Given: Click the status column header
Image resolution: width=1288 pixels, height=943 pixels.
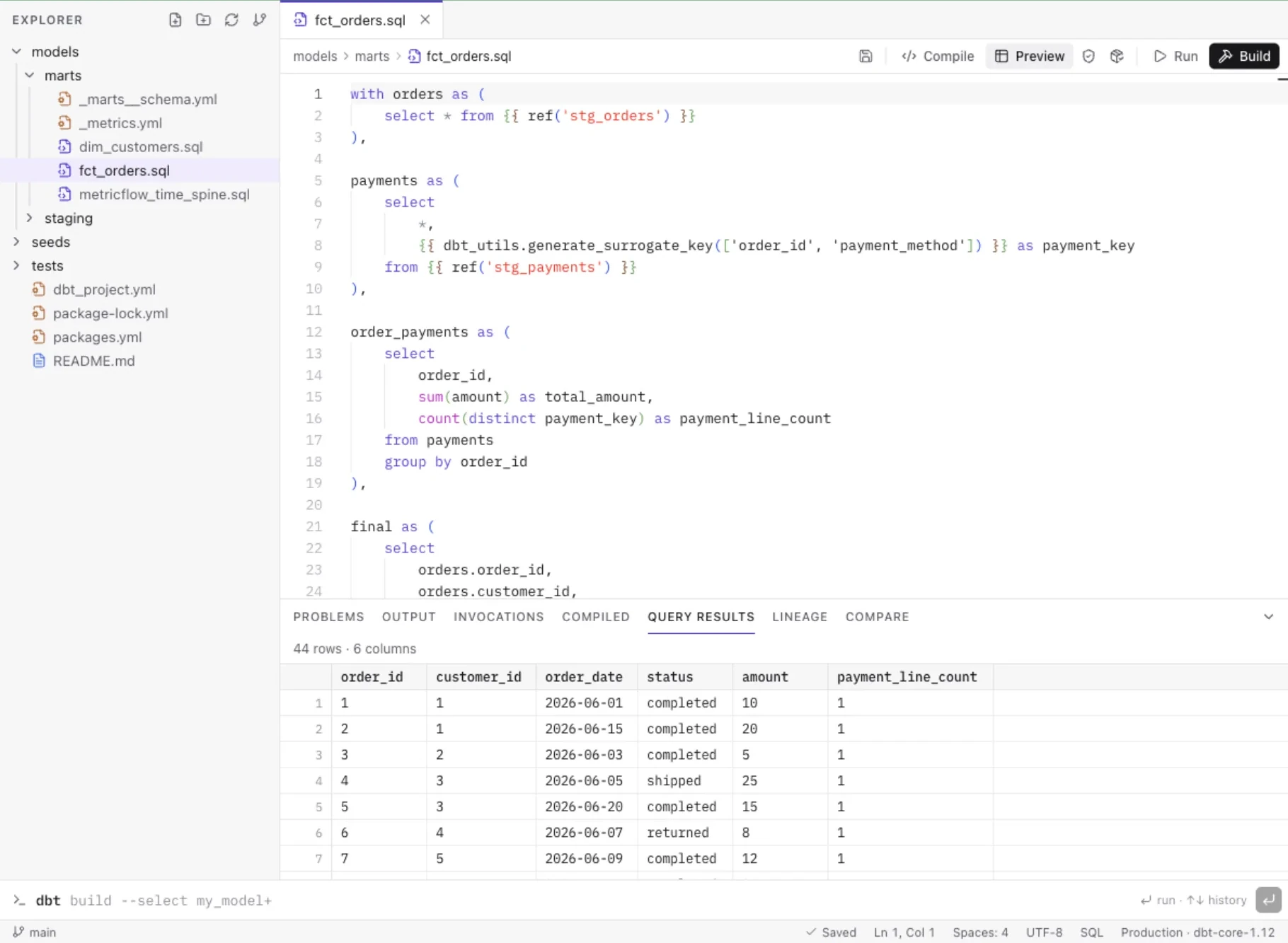Looking at the screenshot, I should tap(685, 677).
